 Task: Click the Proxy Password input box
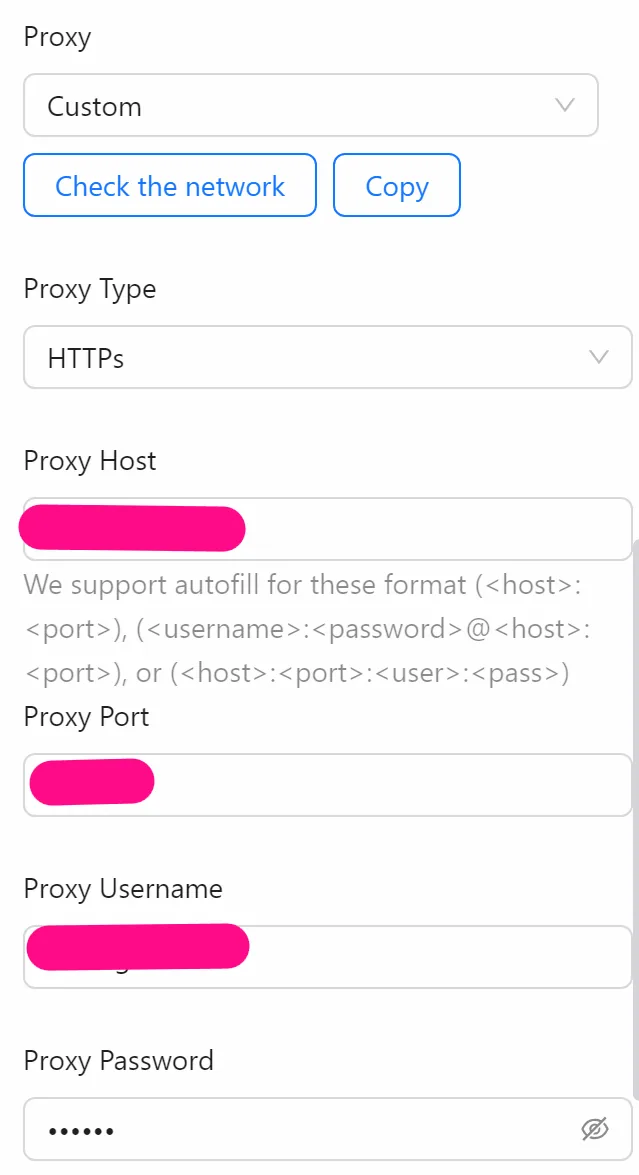300,1128
